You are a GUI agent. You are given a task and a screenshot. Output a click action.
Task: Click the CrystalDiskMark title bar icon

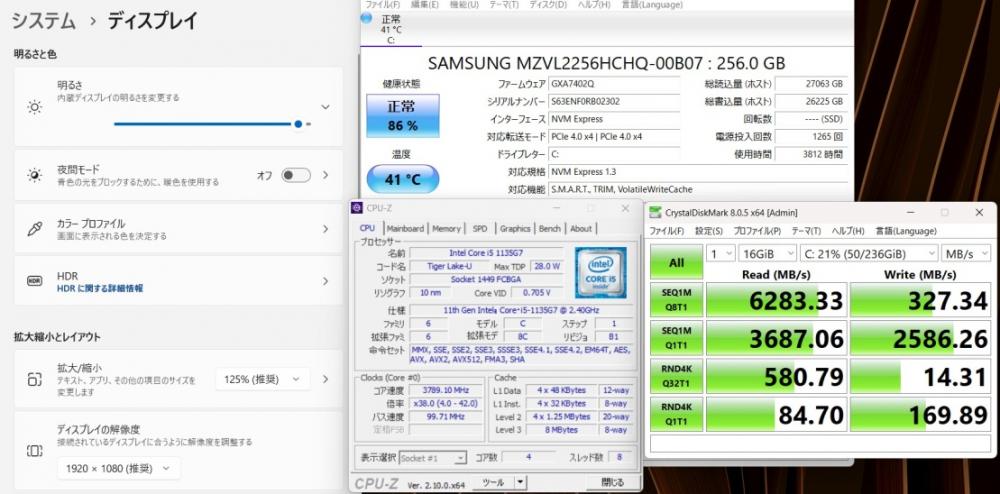click(654, 212)
